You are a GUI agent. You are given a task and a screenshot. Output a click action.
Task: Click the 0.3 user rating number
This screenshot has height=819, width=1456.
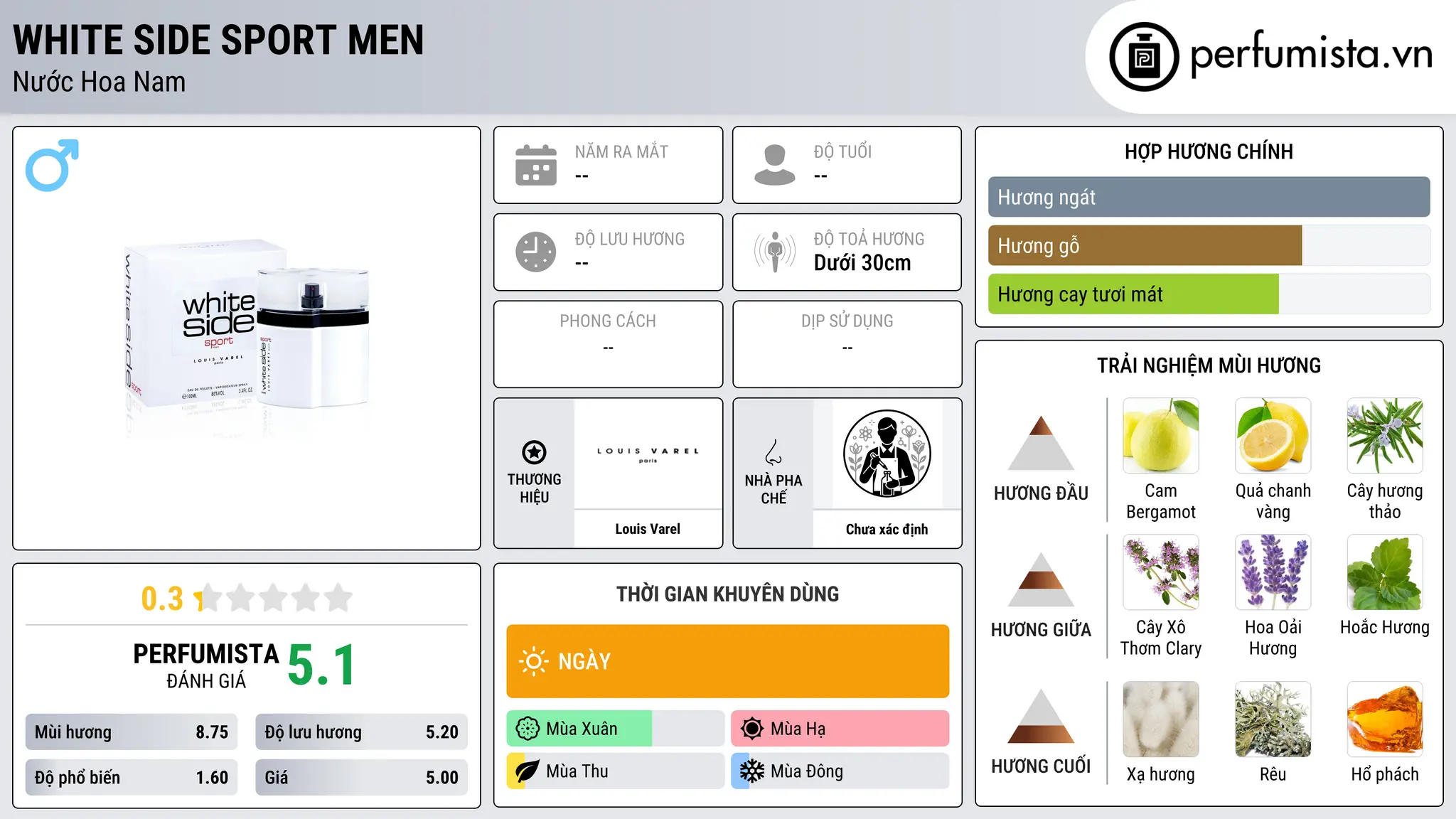point(162,599)
